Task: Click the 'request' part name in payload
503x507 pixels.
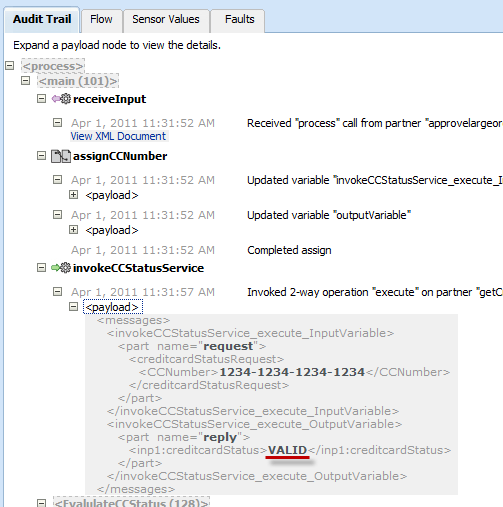Action: click(x=228, y=347)
